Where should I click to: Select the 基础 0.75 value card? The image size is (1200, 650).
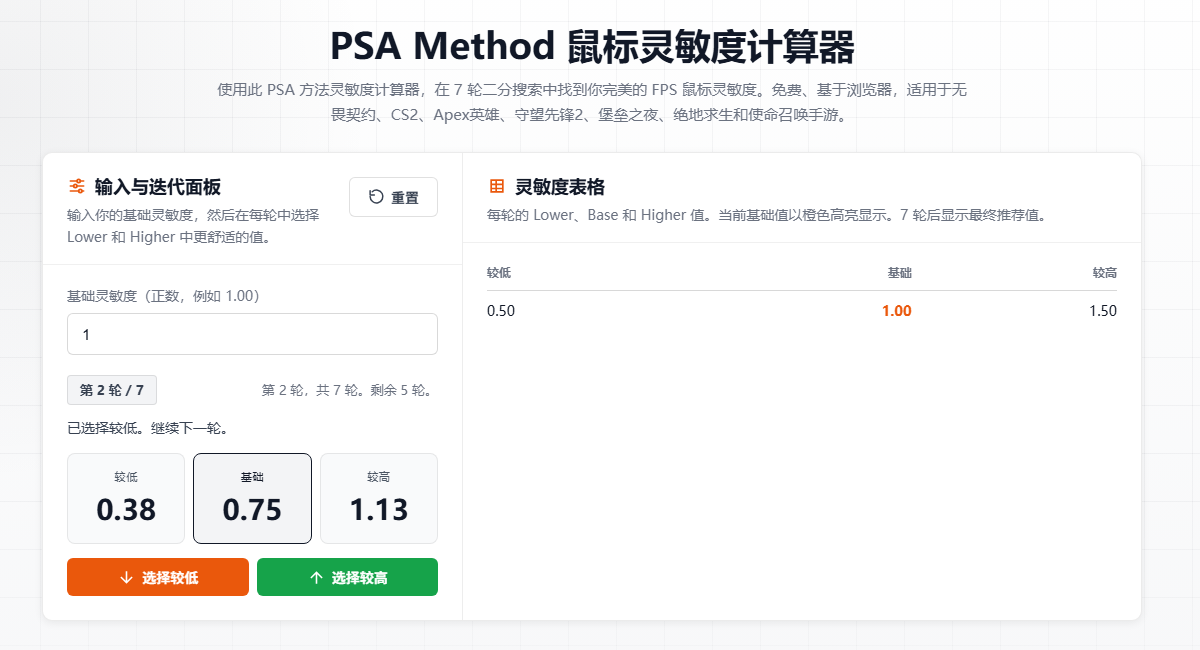click(252, 498)
